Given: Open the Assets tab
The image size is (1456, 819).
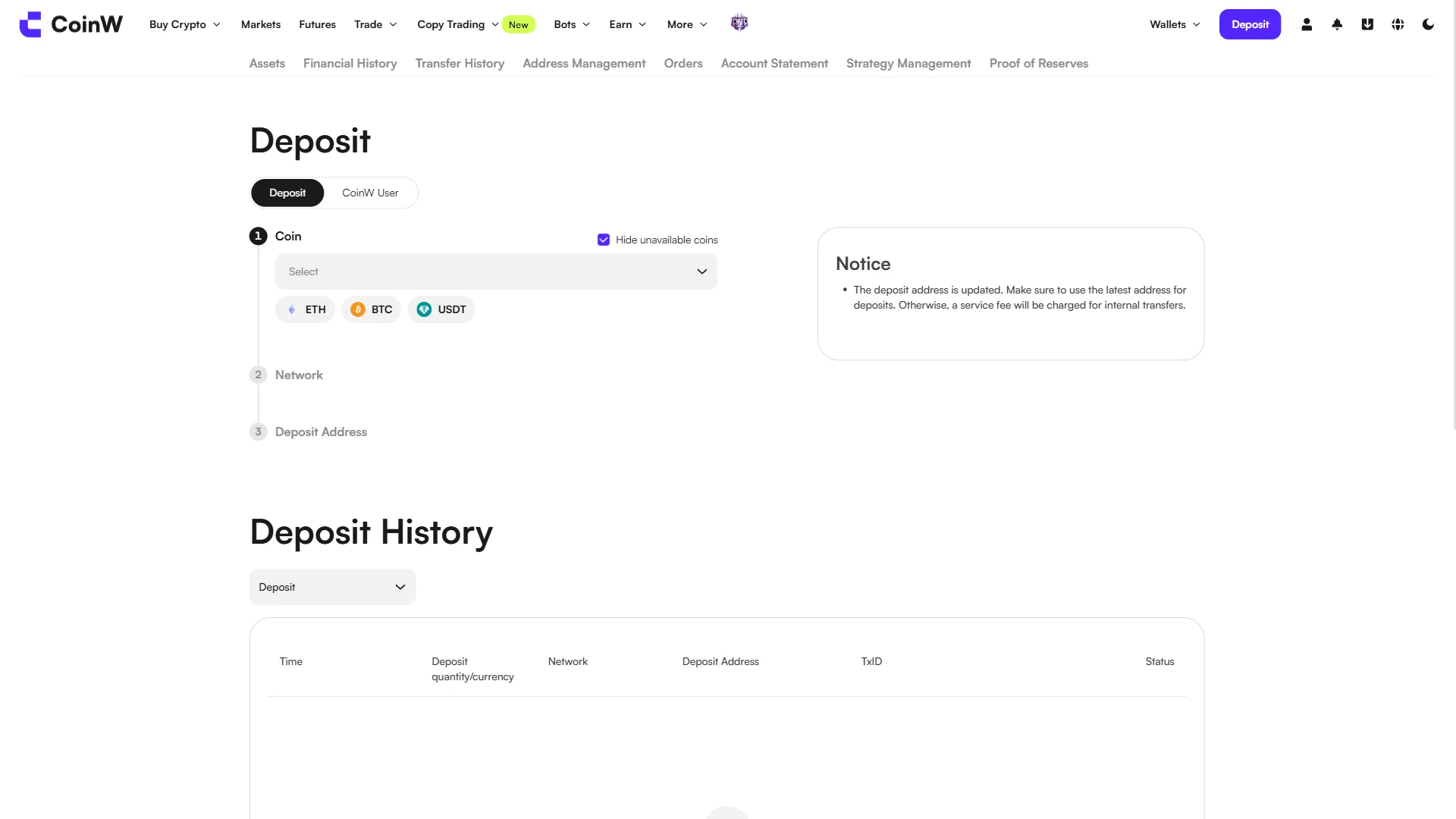Looking at the screenshot, I should coord(267,64).
